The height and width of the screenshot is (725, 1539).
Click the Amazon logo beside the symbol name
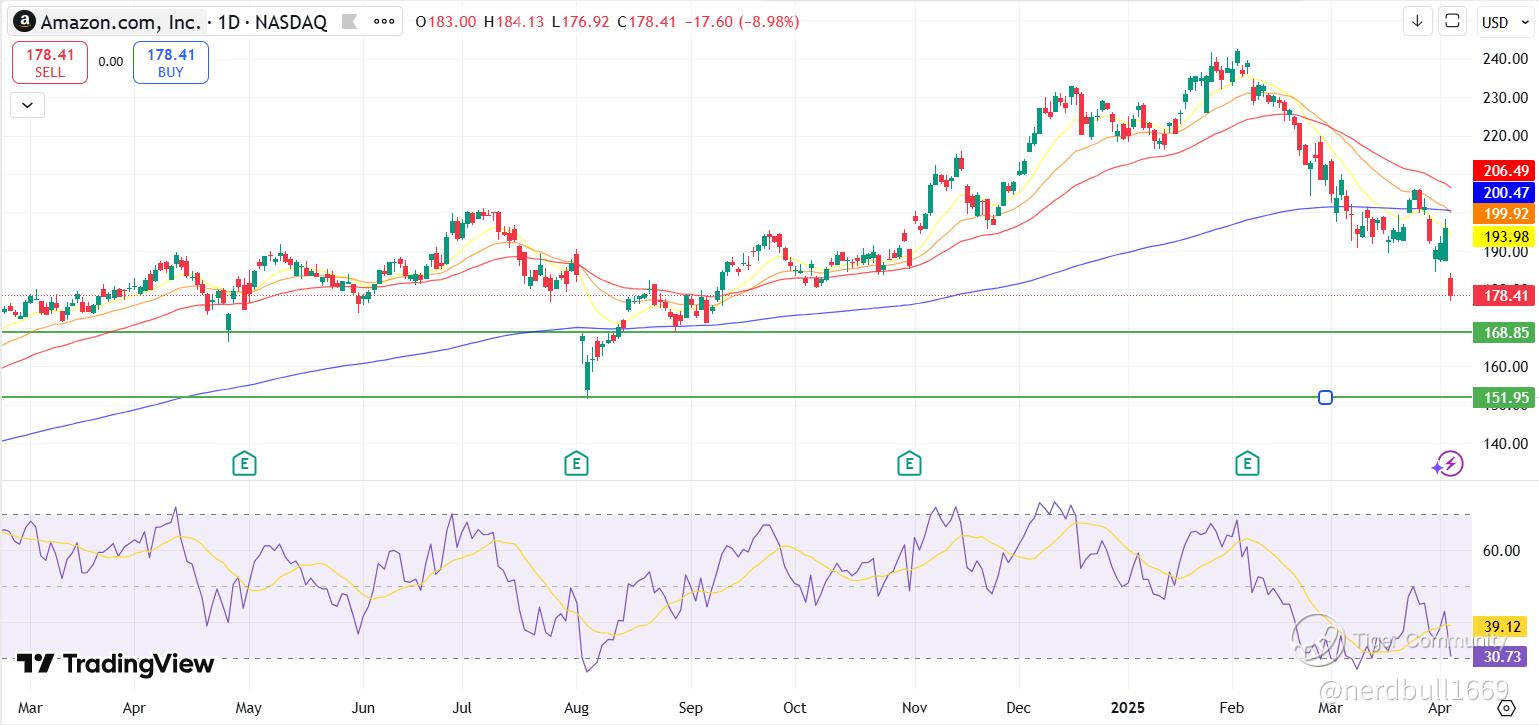[24, 21]
